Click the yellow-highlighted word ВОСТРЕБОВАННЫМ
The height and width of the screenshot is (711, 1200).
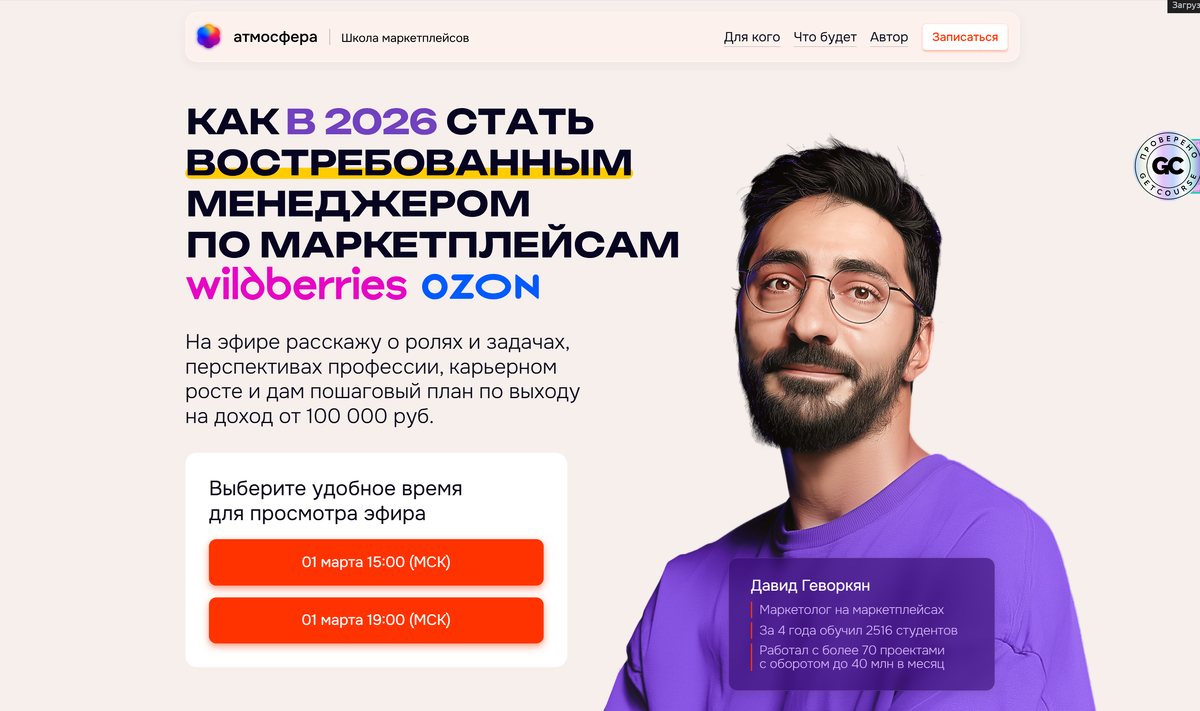pyautogui.click(x=409, y=162)
